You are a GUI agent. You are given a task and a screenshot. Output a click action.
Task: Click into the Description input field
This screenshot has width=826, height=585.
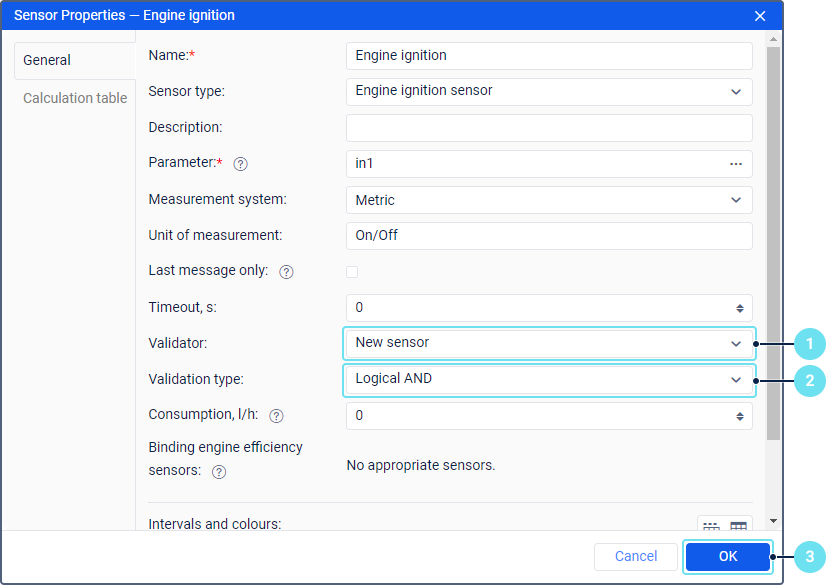548,128
